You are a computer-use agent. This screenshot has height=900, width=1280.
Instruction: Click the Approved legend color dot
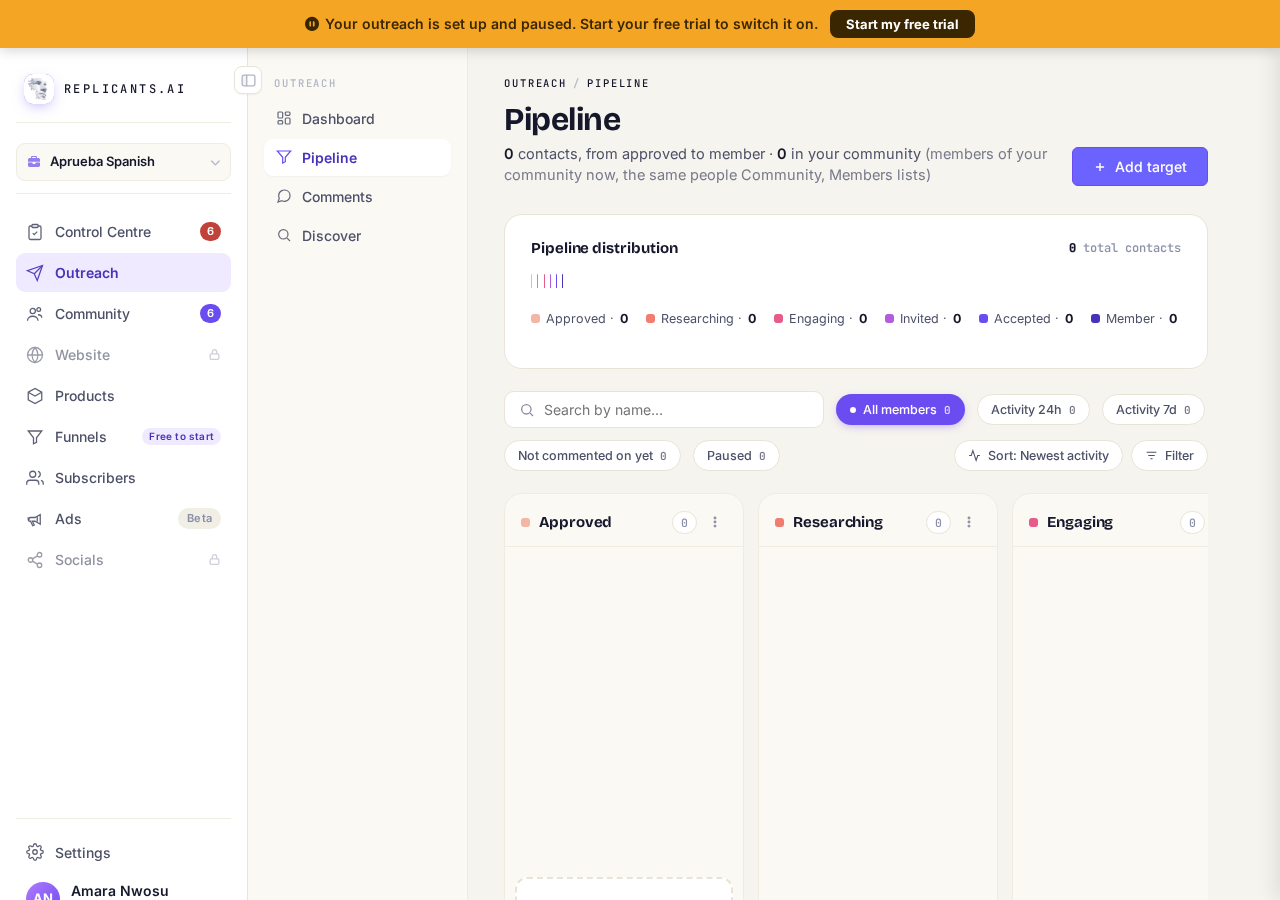click(x=535, y=319)
